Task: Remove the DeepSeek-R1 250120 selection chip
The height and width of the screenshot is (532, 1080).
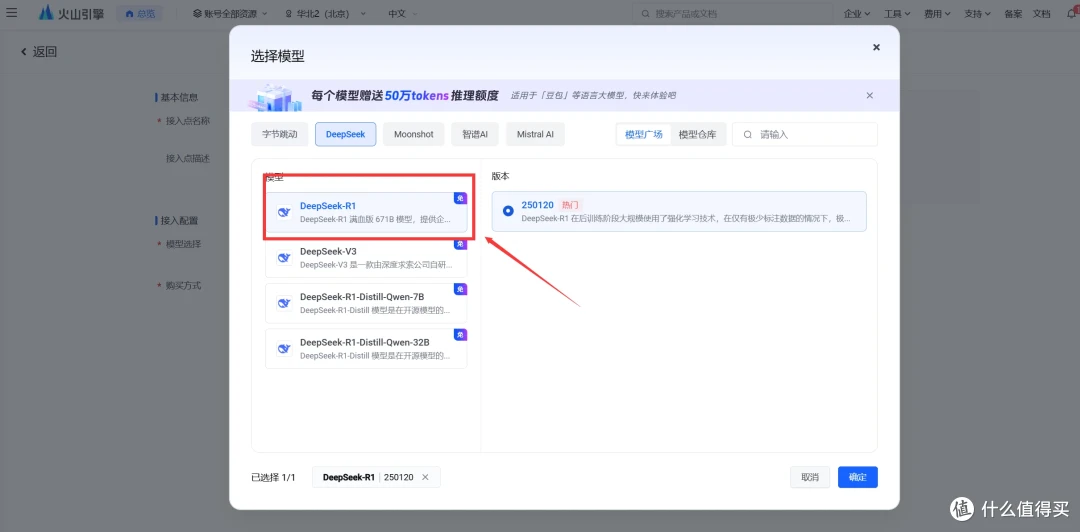Action: click(425, 477)
